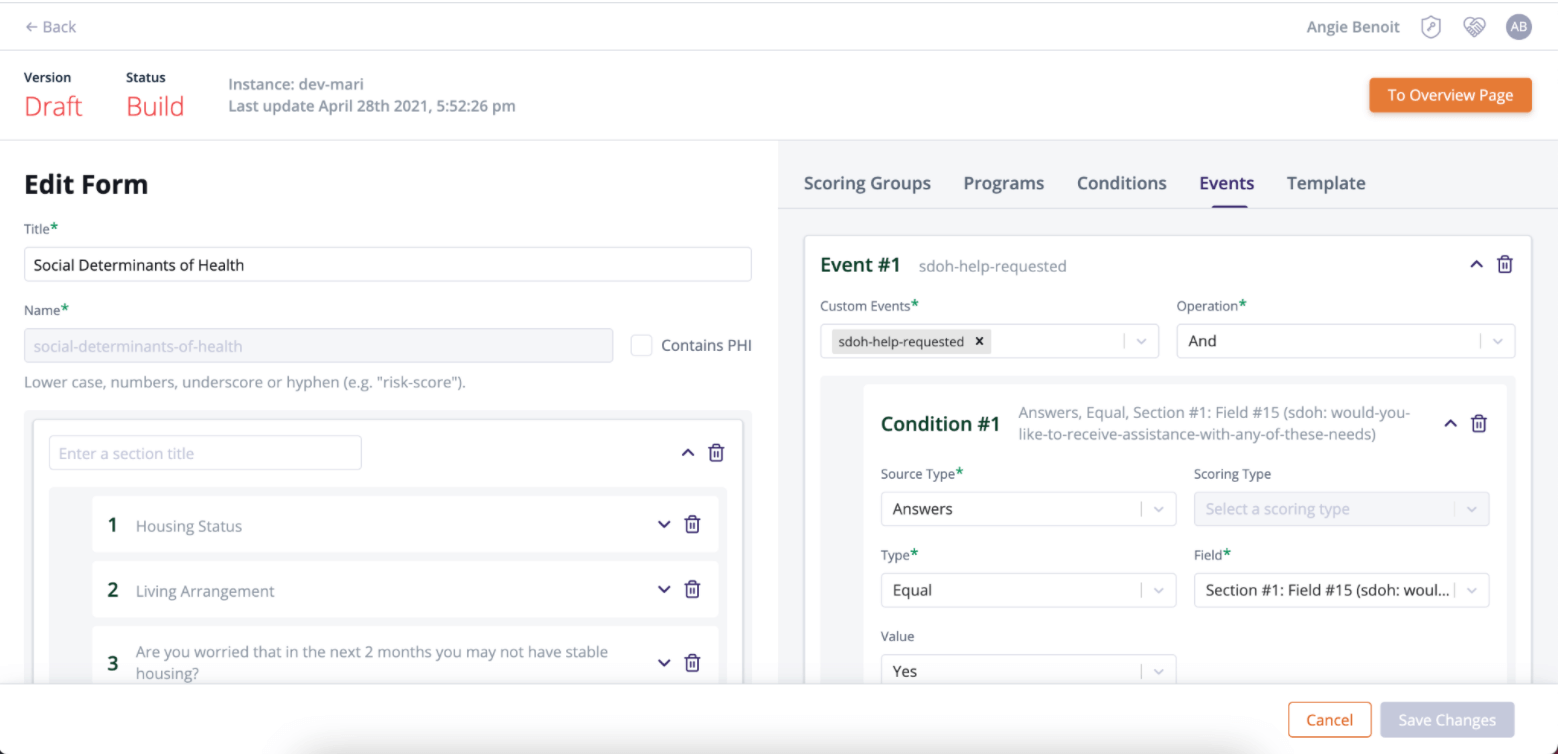This screenshot has height=756, width=1560.
Task: Open the Conditions tab
Action: pos(1121,183)
